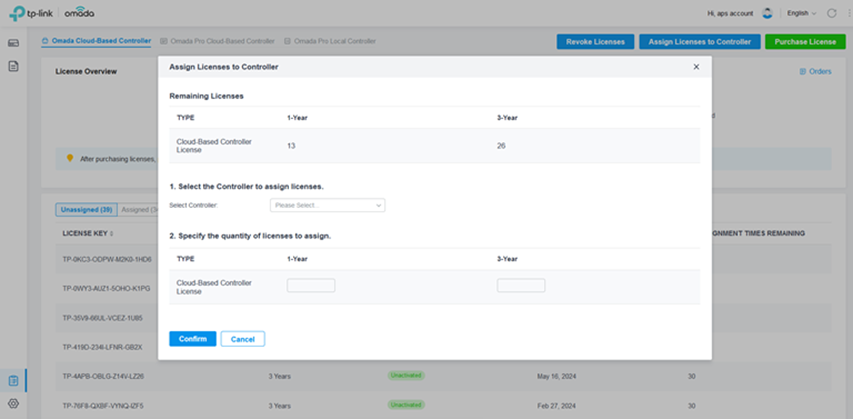Click license key TP-419D-234I-LFNR-GB2X
853x419 pixels.
coord(102,347)
